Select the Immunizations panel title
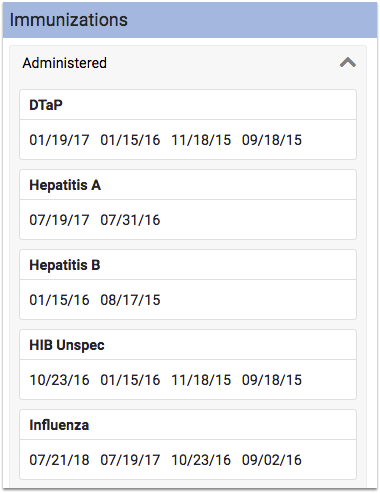 point(69,20)
